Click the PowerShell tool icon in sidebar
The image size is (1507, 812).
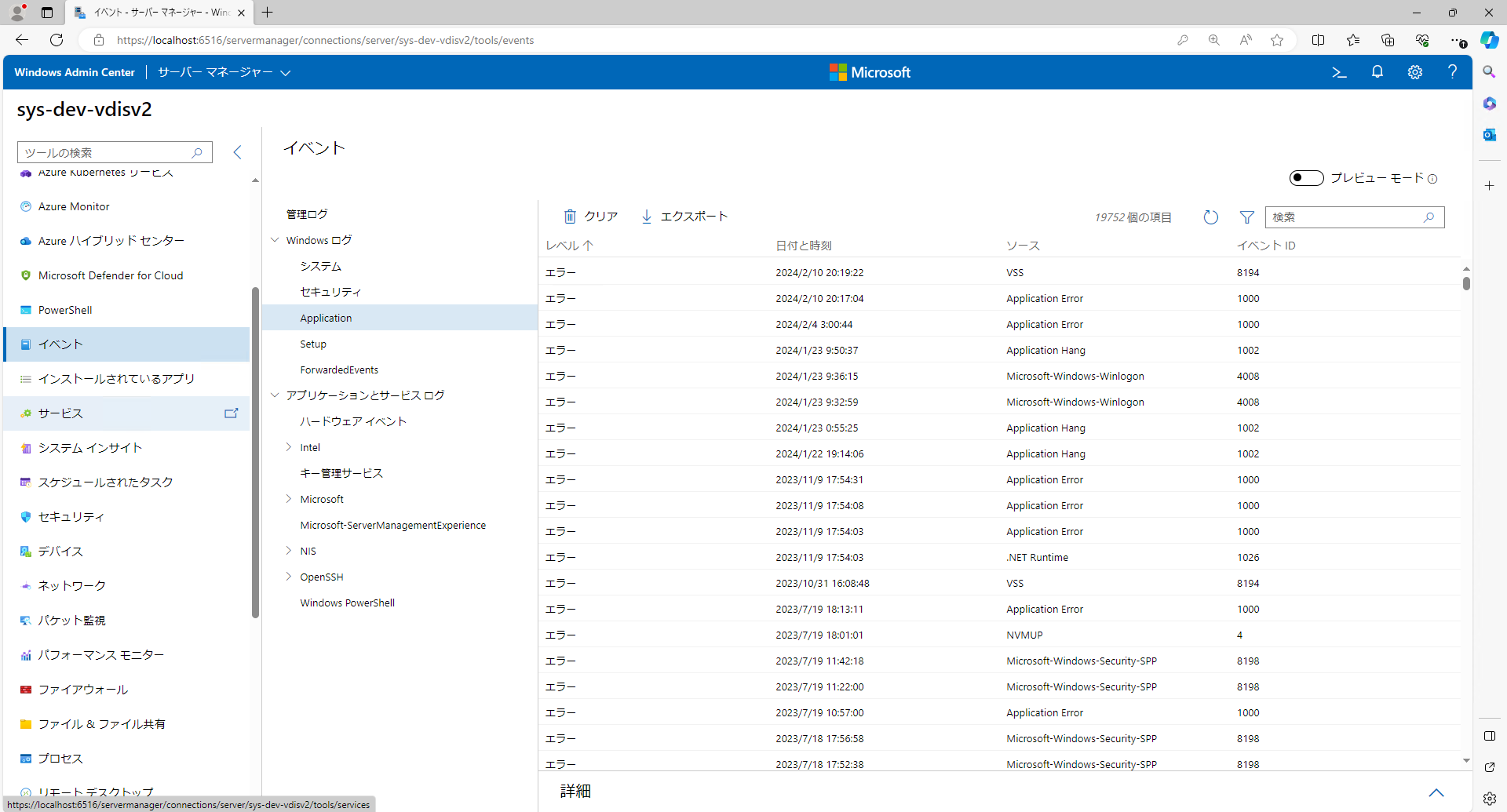(x=26, y=310)
